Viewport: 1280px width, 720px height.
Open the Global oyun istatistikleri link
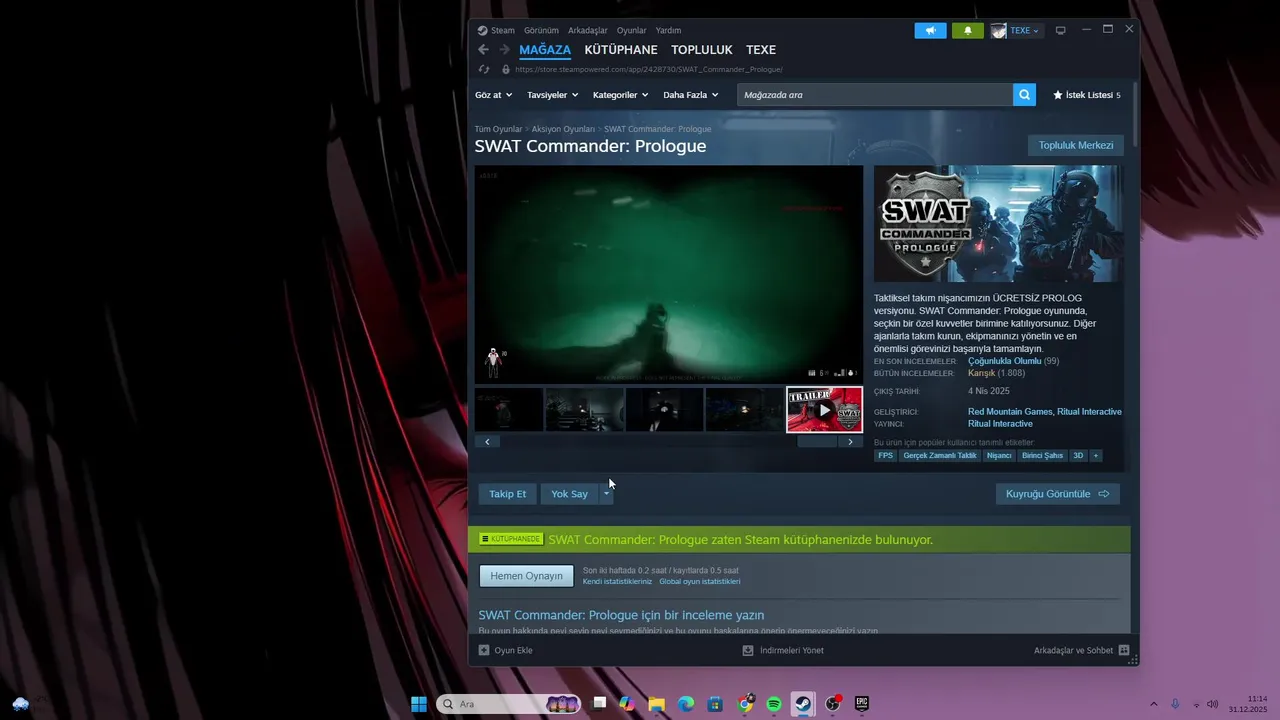tap(700, 581)
